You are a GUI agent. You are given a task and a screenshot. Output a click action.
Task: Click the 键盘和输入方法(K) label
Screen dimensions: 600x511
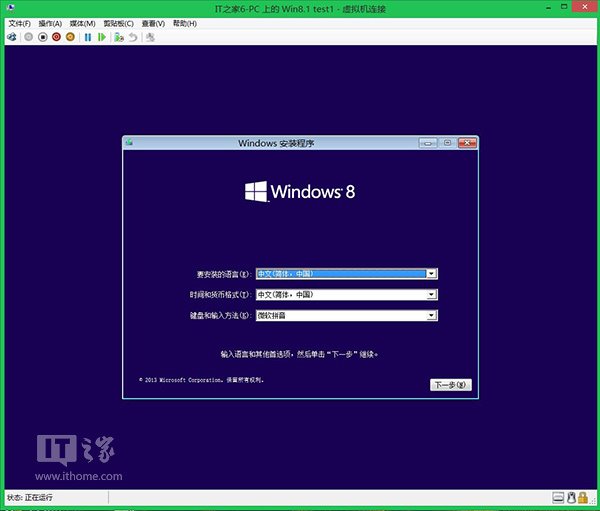coord(221,315)
